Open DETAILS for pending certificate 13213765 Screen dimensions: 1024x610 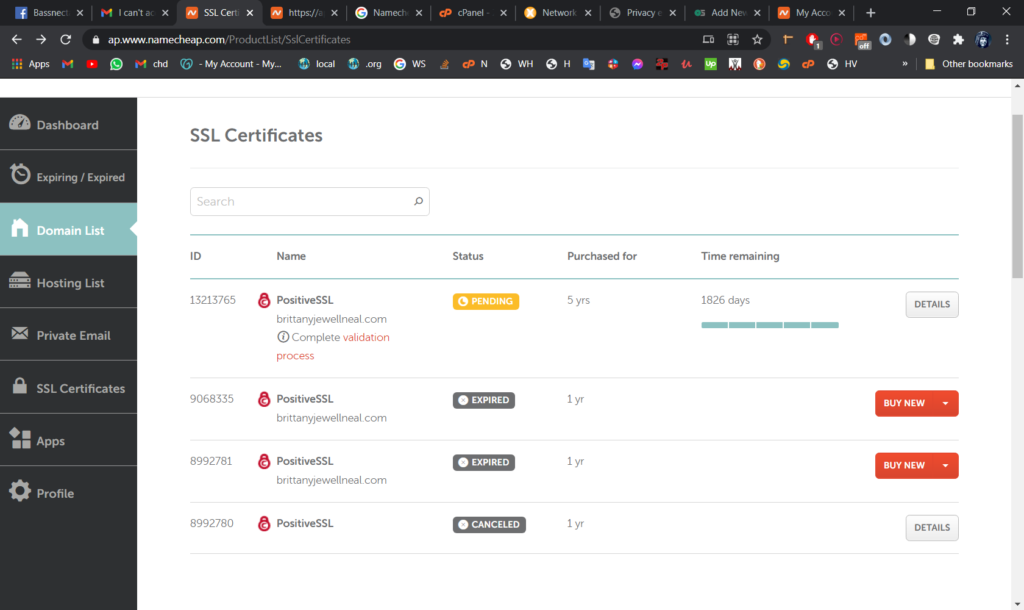pyautogui.click(x=931, y=304)
